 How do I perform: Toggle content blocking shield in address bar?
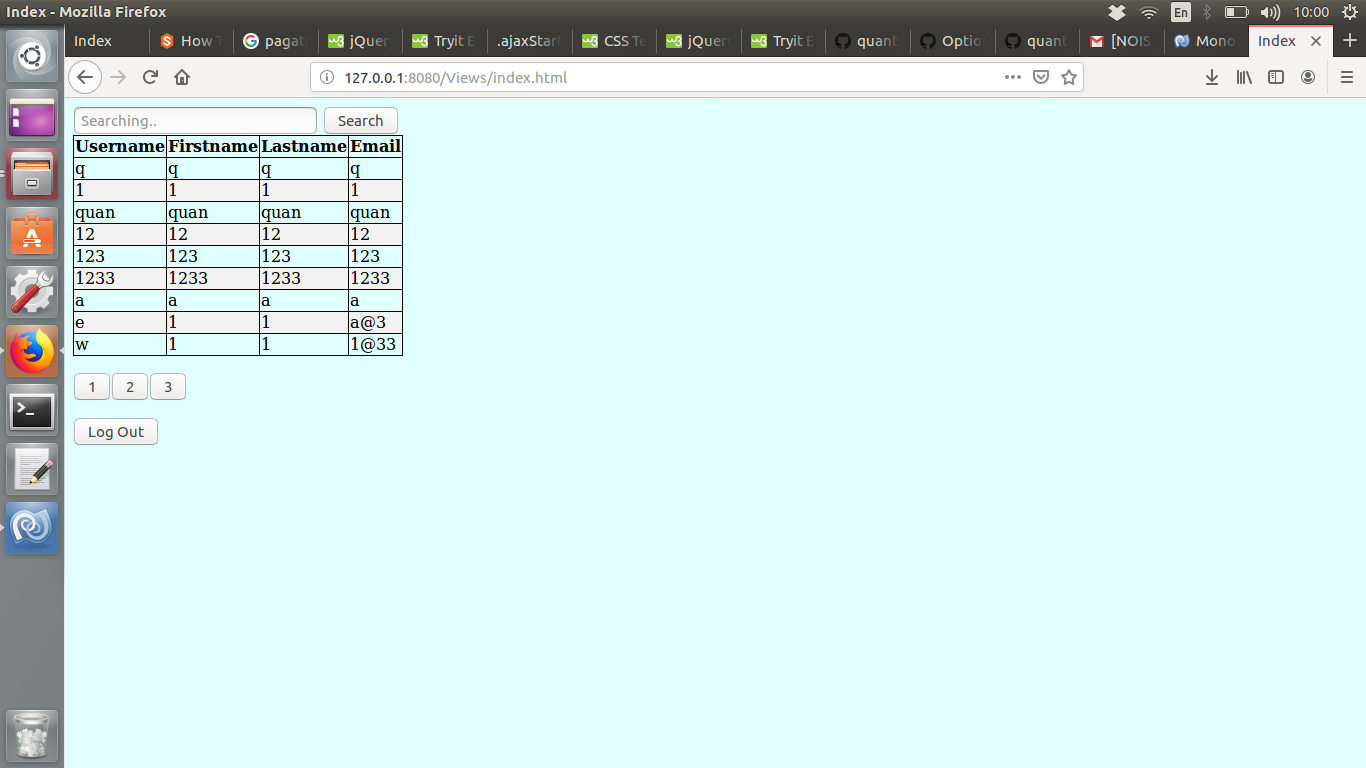[x=1041, y=76]
